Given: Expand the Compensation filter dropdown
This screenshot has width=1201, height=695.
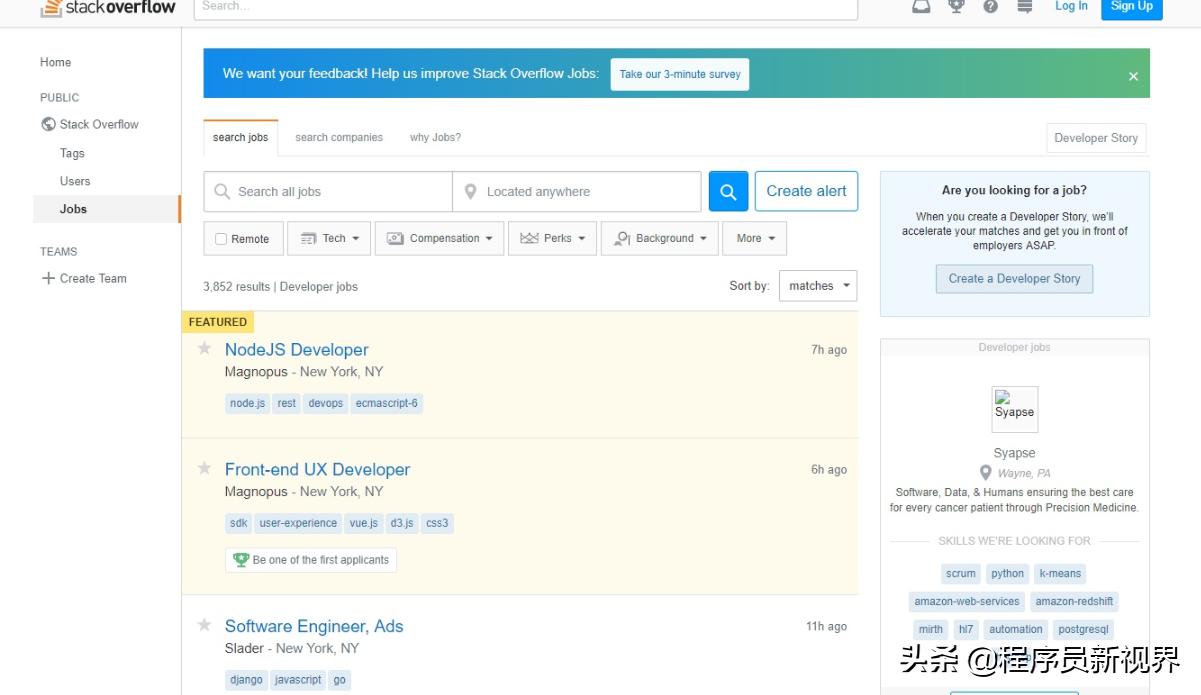Looking at the screenshot, I should (x=440, y=239).
